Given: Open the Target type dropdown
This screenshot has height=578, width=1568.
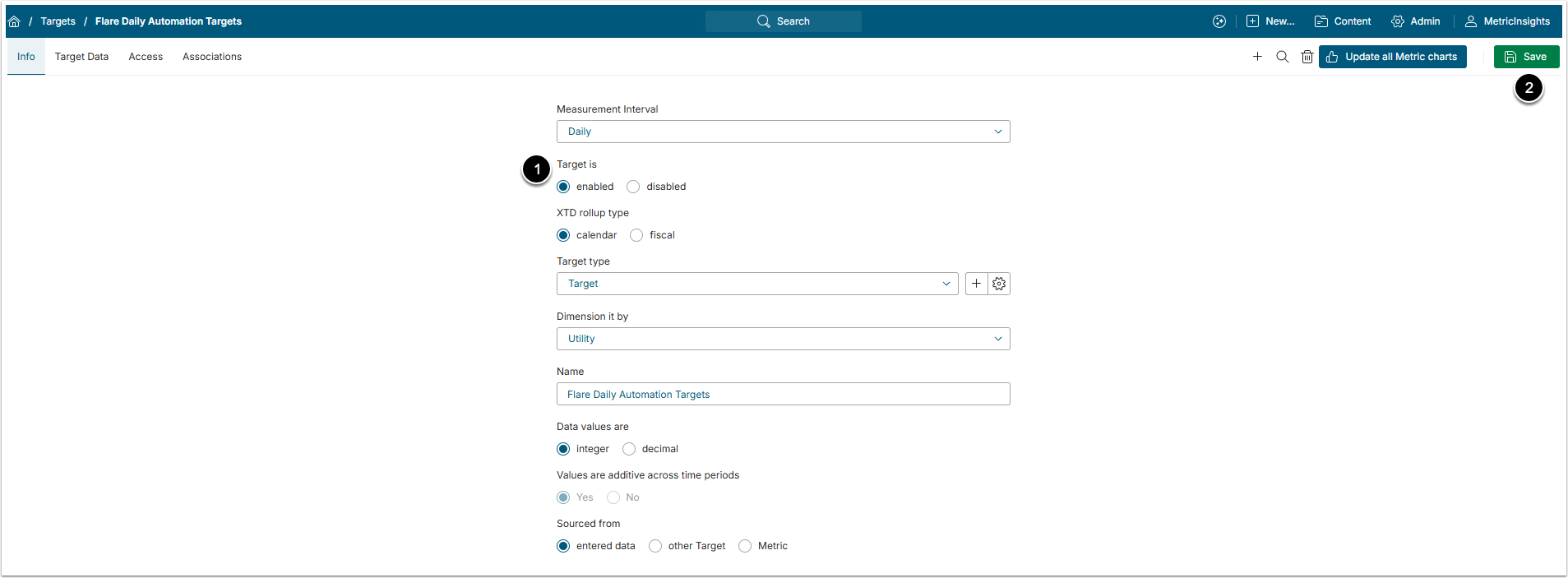Looking at the screenshot, I should (x=756, y=284).
